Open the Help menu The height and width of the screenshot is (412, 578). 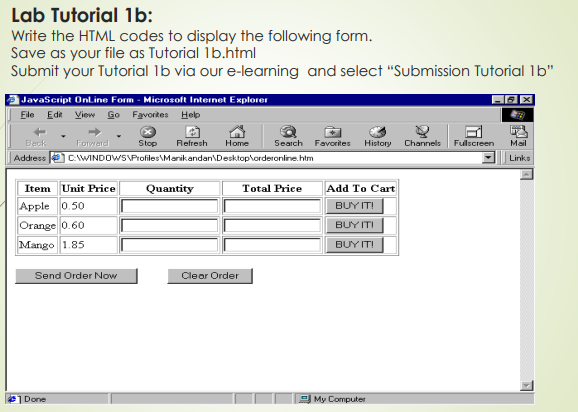pyautogui.click(x=191, y=115)
